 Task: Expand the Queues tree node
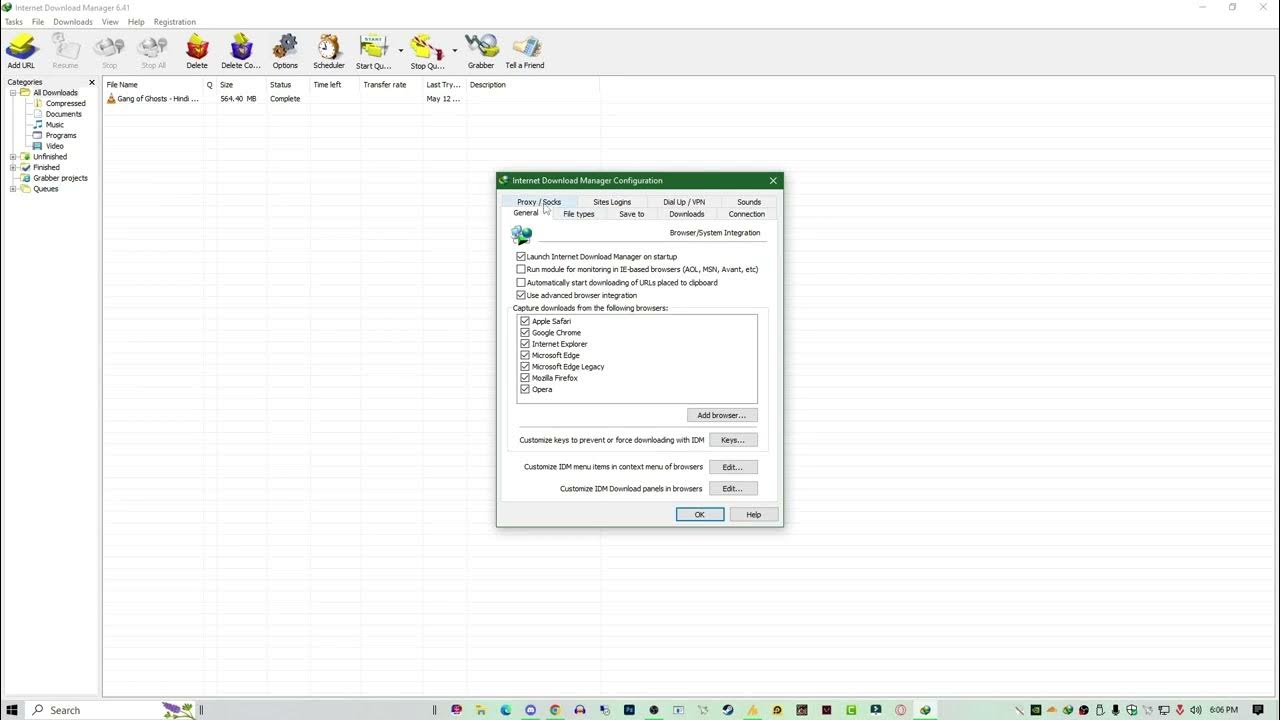[x=13, y=189]
